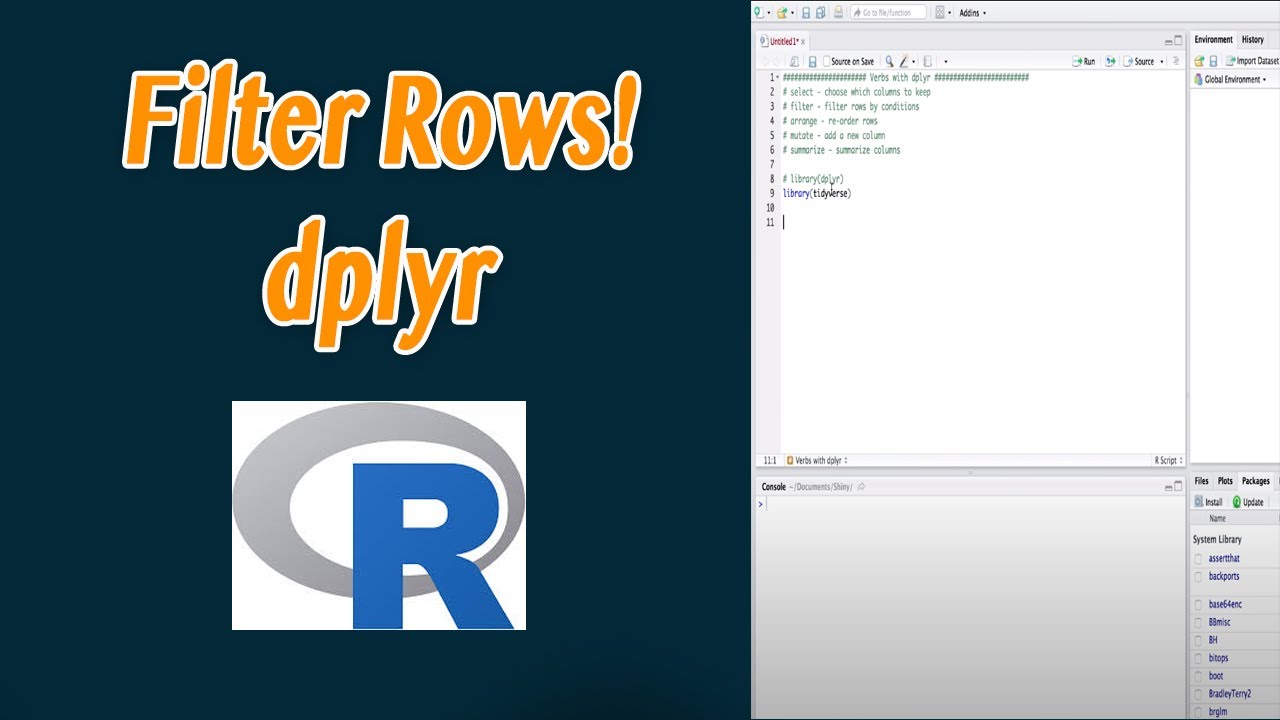Minimize the source editor pane
This screenshot has width=1280, height=720.
click(1167, 41)
